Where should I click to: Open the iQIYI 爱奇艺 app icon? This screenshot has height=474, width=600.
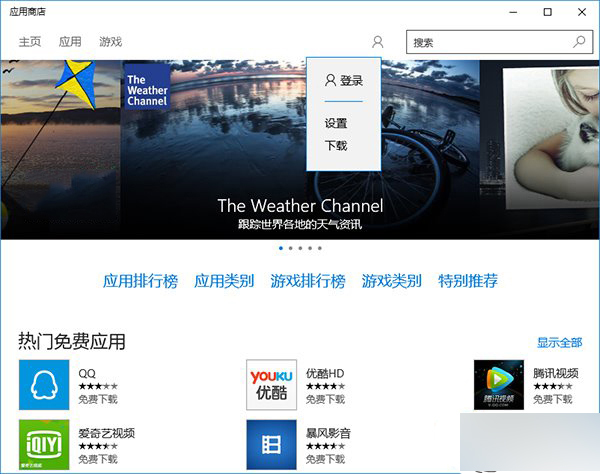[44, 445]
